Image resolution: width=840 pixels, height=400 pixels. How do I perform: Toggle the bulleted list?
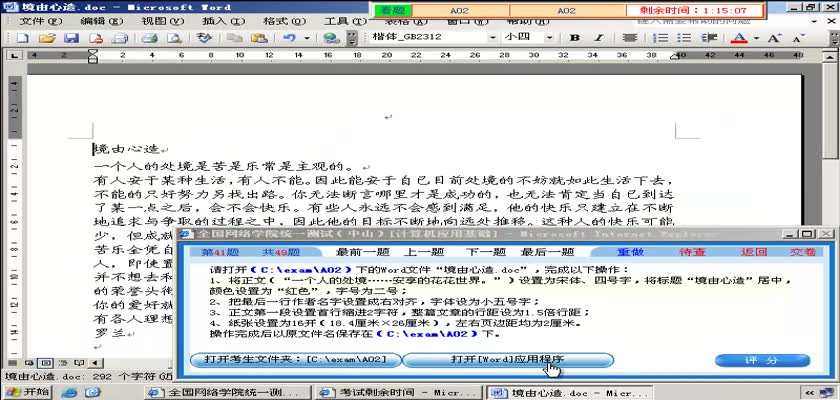coord(684,38)
